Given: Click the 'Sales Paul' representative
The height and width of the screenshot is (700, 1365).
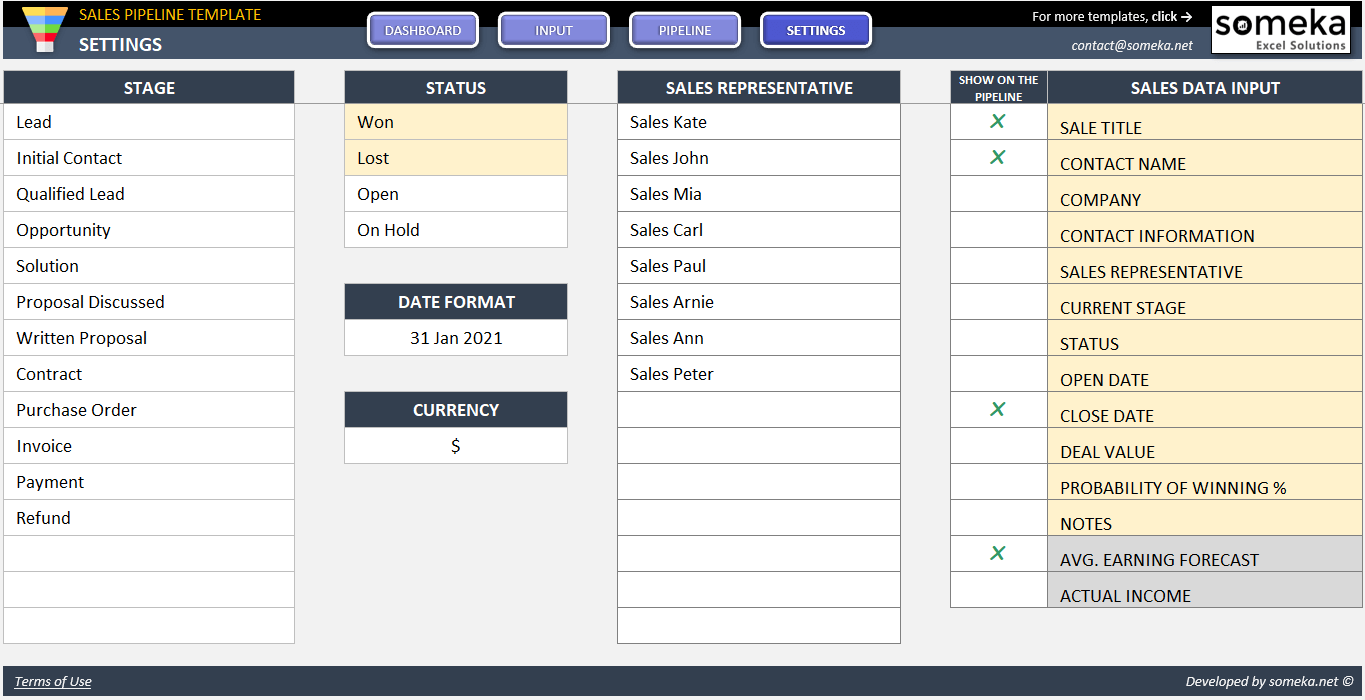Looking at the screenshot, I should (759, 266).
